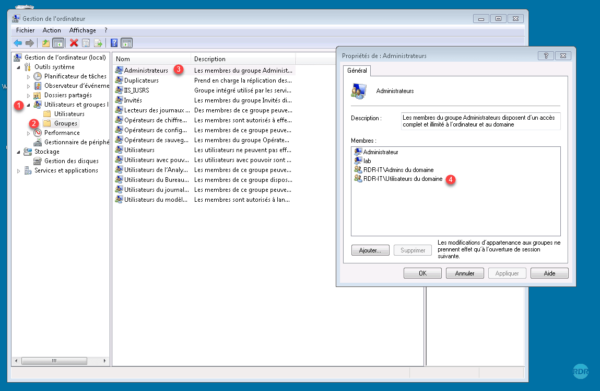Toggle the console tree toolbar icon

point(58,43)
